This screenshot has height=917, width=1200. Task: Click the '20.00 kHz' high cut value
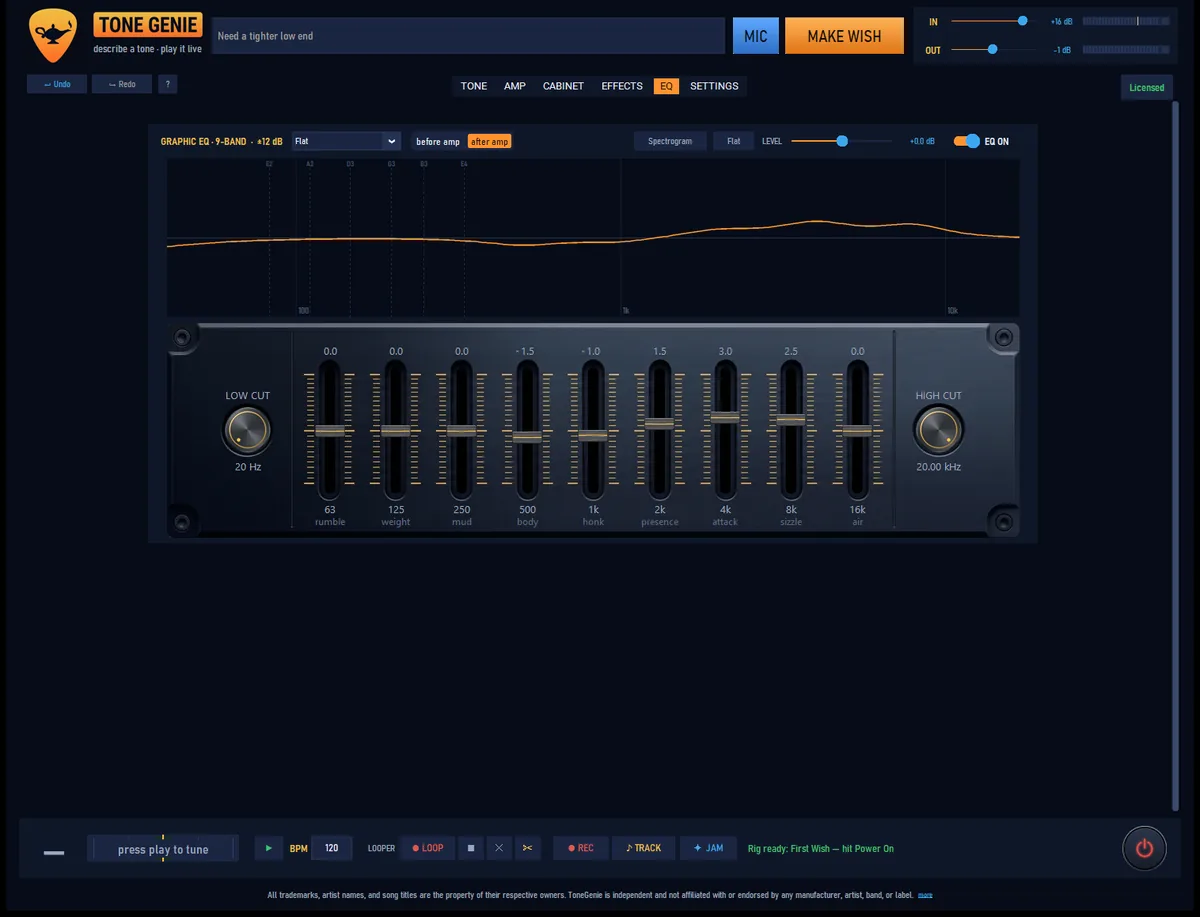click(938, 467)
